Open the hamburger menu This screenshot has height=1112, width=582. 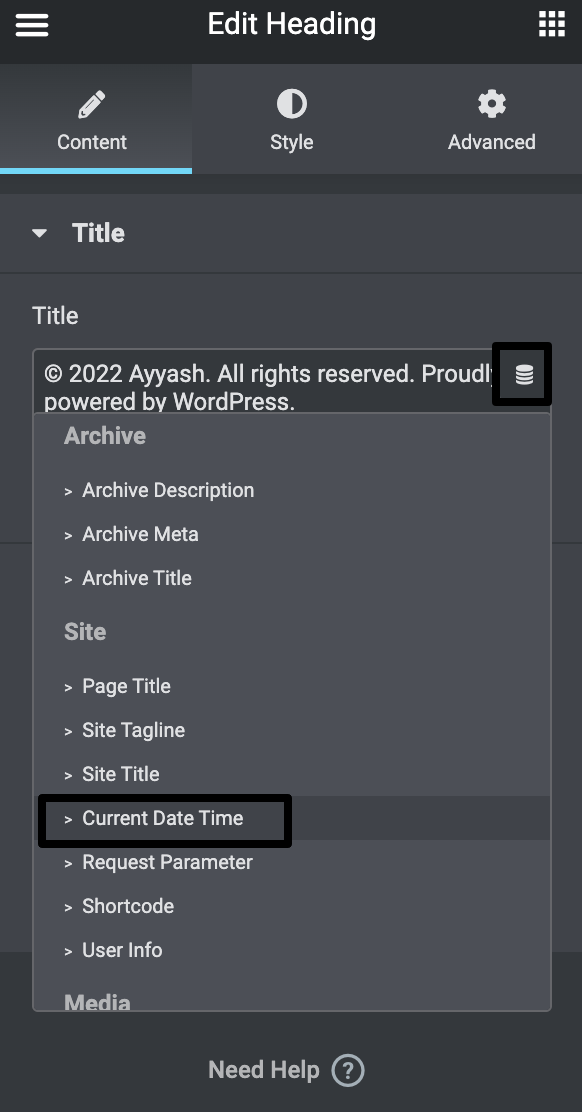point(32,24)
